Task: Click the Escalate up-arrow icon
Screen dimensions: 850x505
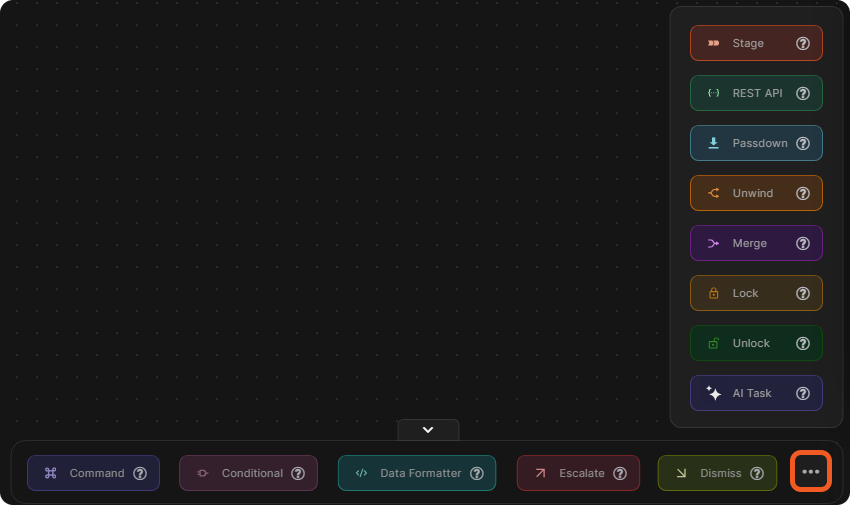Action: pyautogui.click(x=540, y=473)
